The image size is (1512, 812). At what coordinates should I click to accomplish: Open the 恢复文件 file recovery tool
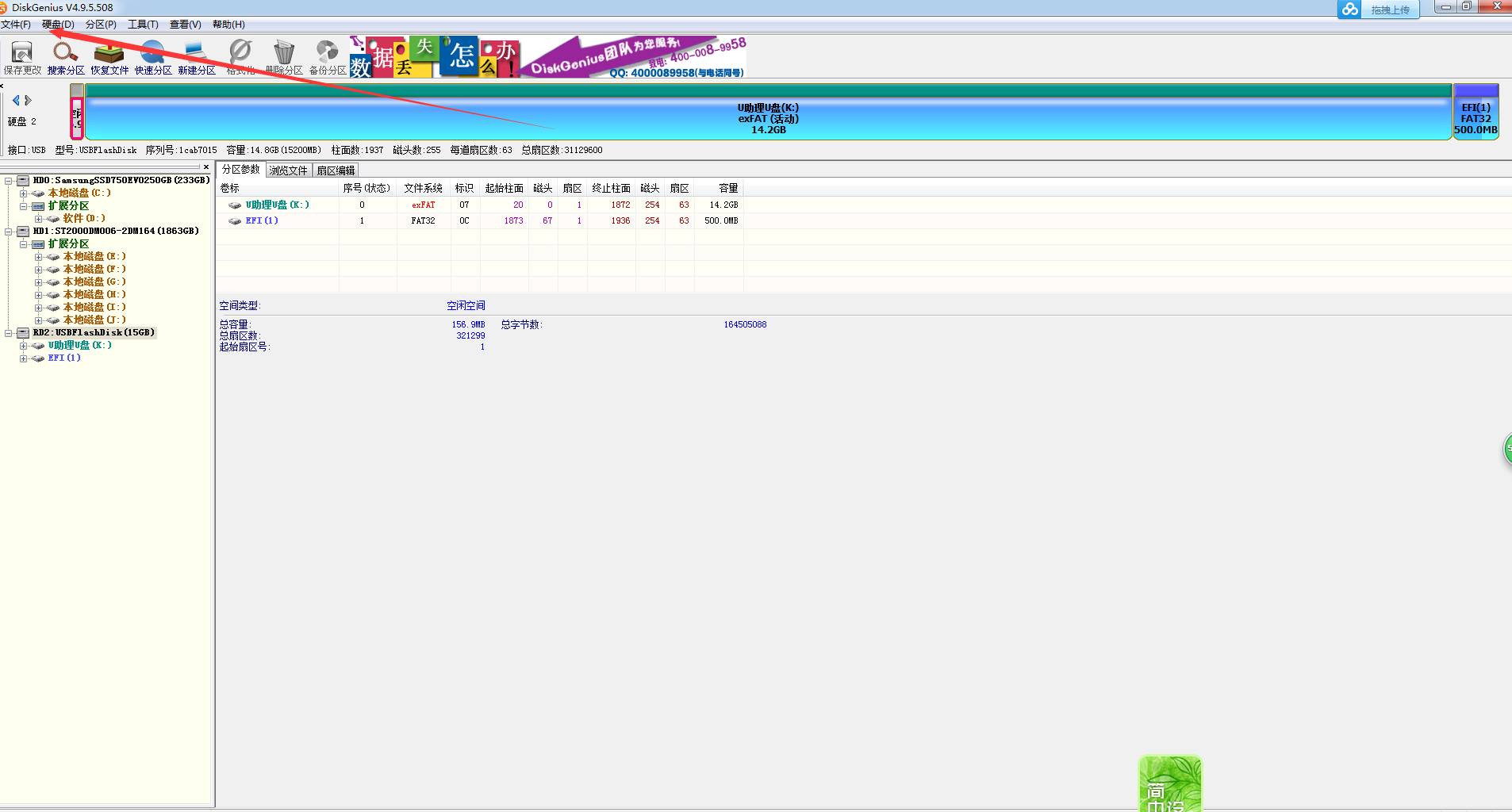tap(109, 57)
